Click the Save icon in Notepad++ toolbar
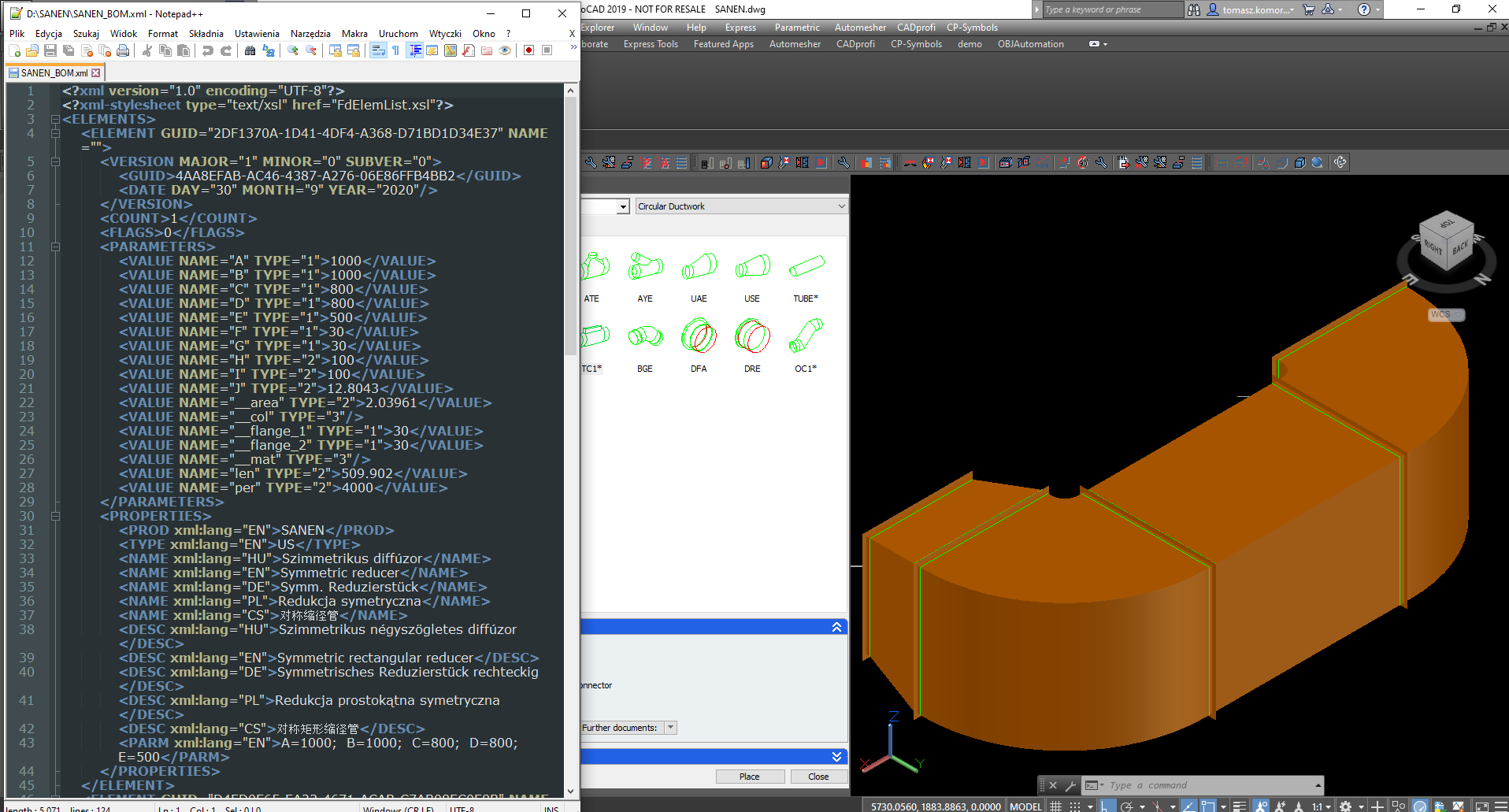The image size is (1509, 812). point(50,50)
